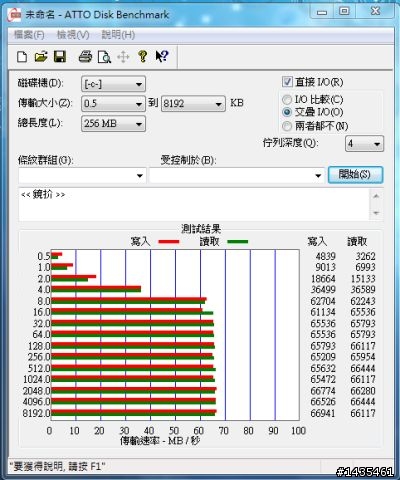Click read value 6993
This screenshot has height=480, width=400.
[x=365, y=267]
